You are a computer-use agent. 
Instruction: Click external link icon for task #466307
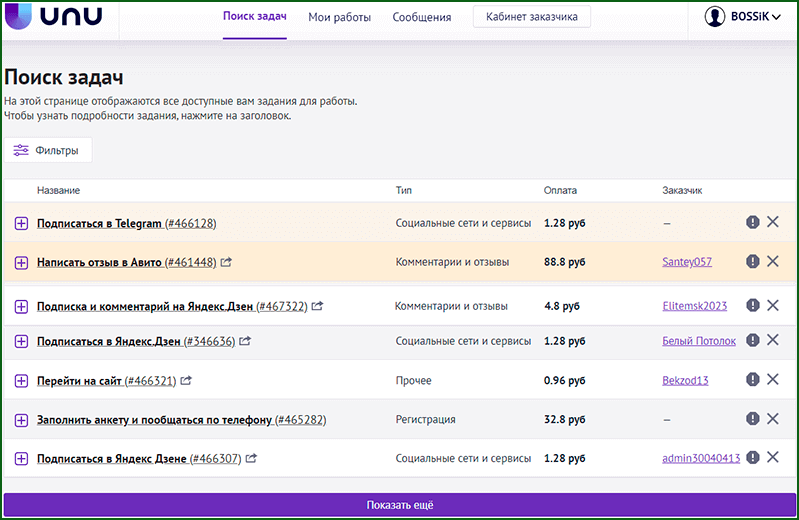coord(251,458)
